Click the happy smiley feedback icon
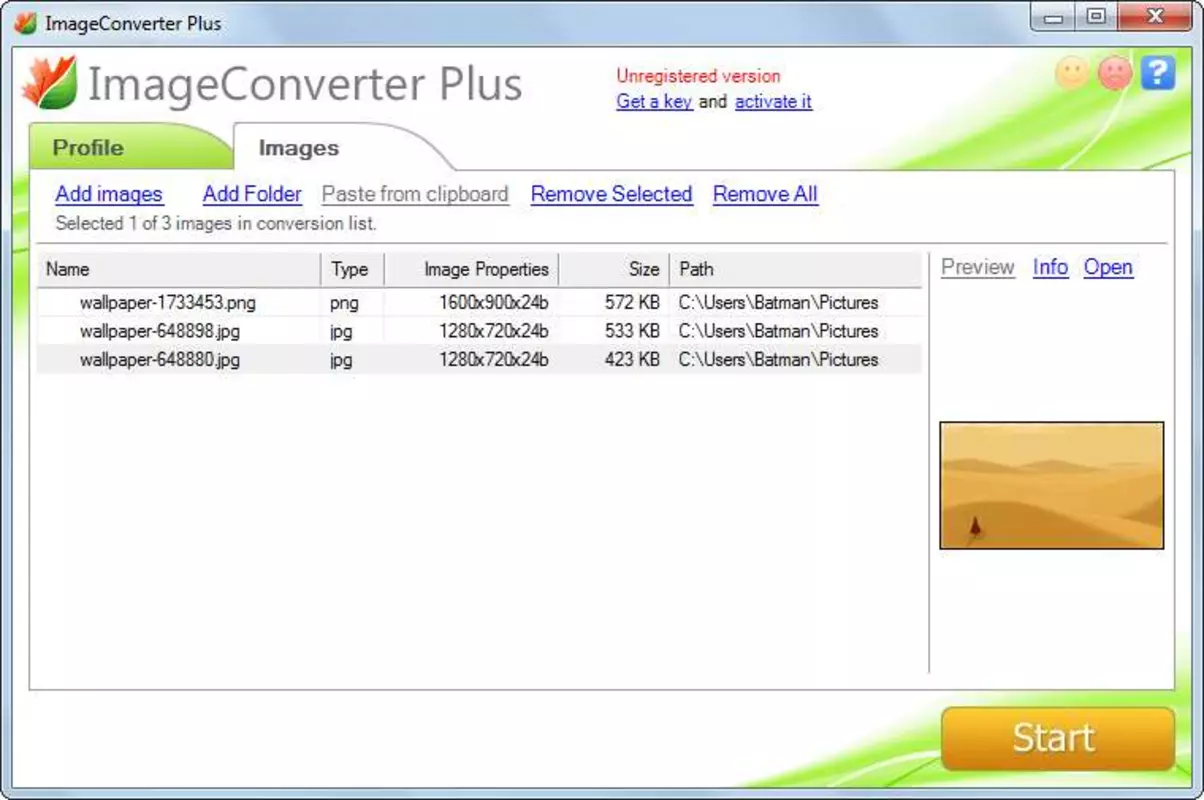 (1071, 73)
